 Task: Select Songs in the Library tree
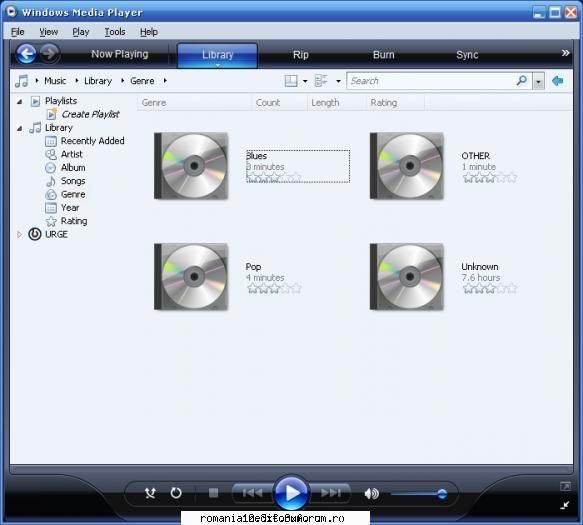click(73, 181)
